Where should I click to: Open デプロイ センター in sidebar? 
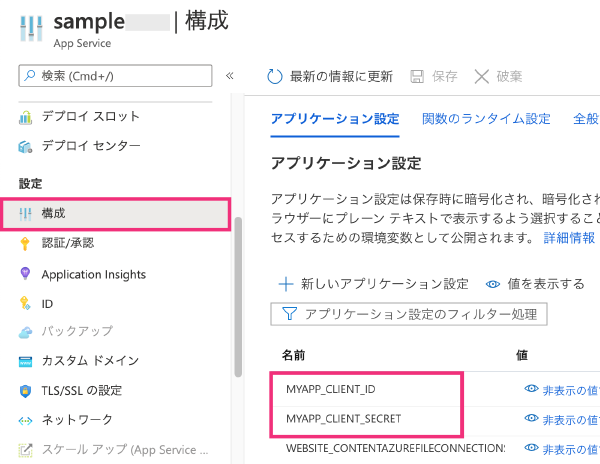point(90,146)
